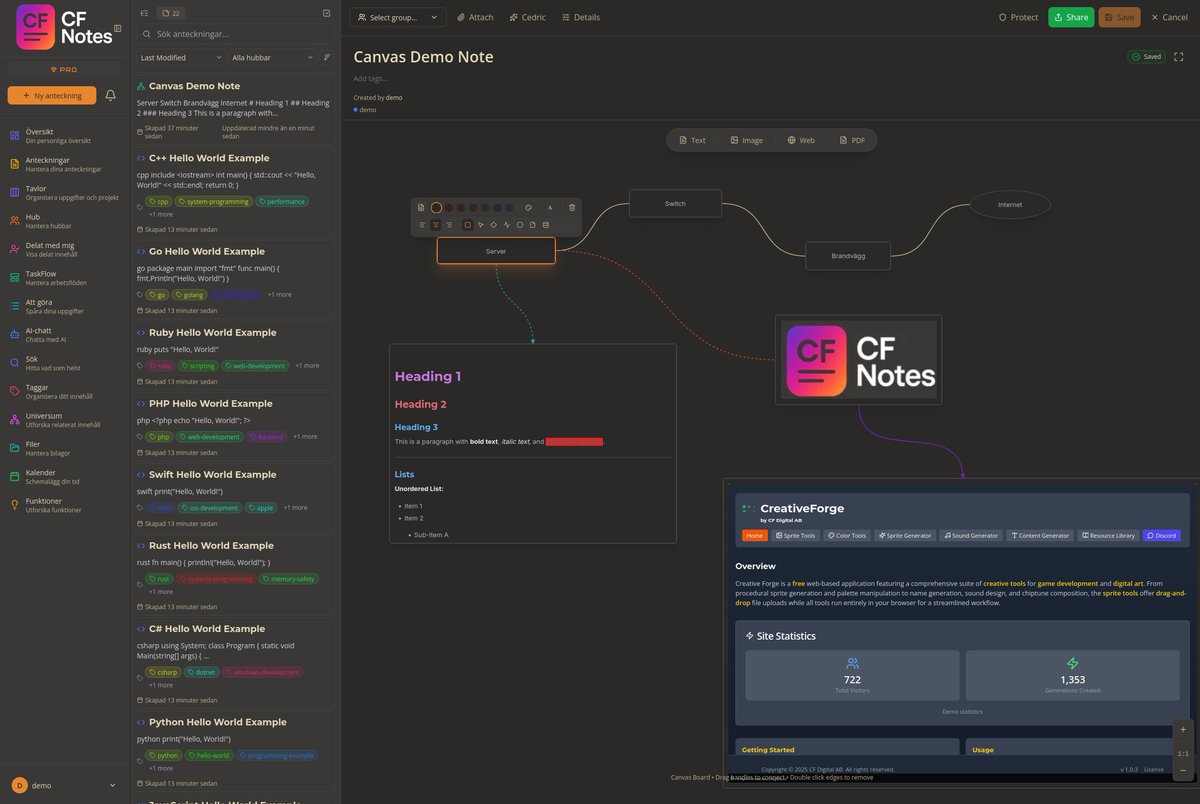Click the Save button

pyautogui.click(x=1119, y=17)
